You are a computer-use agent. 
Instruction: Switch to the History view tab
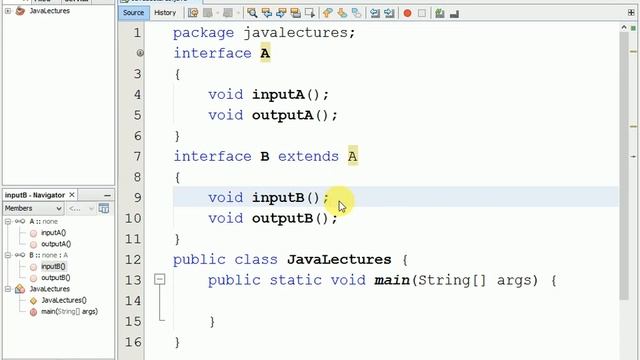click(165, 13)
